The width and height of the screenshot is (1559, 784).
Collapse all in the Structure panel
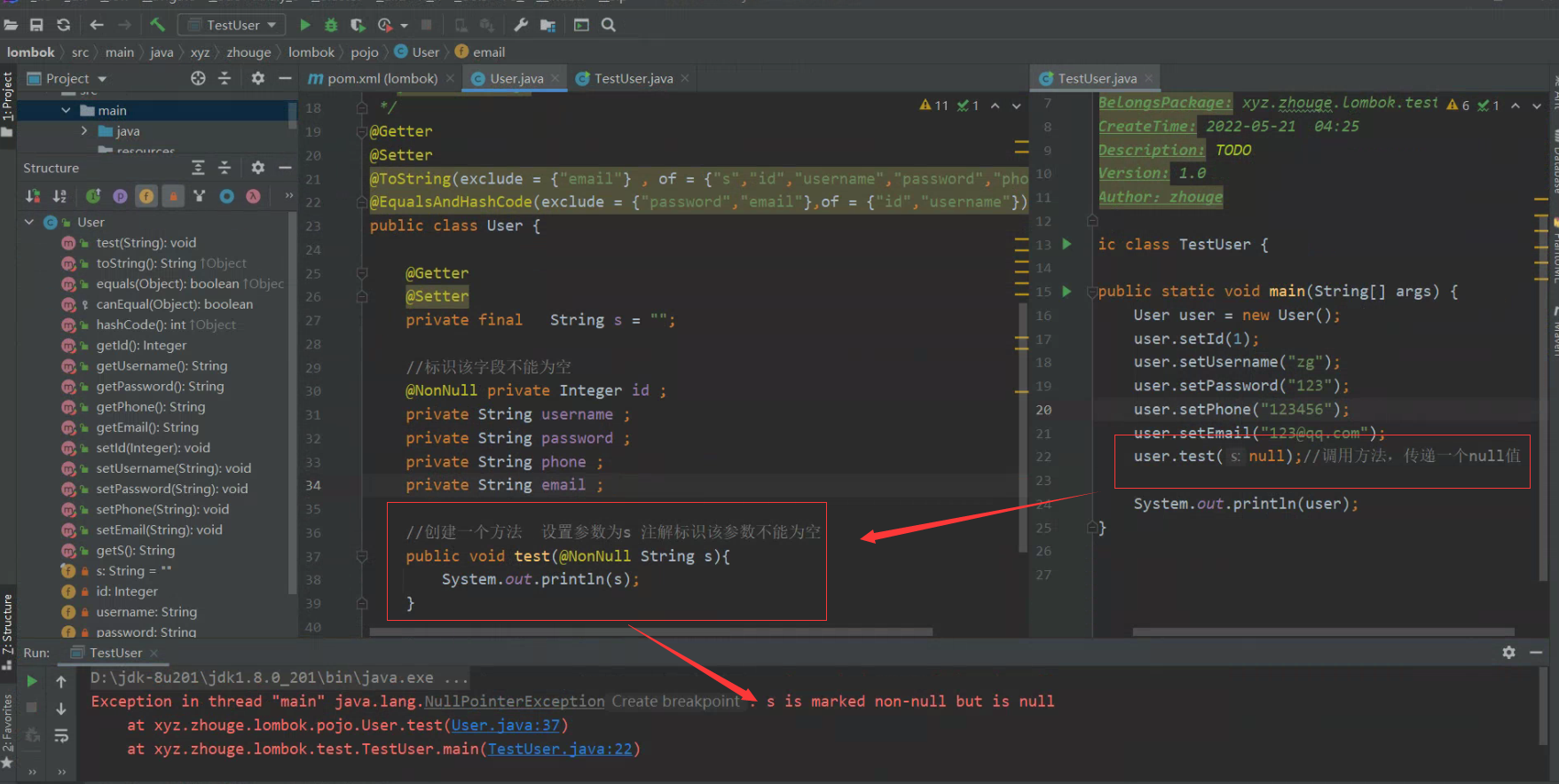point(224,168)
